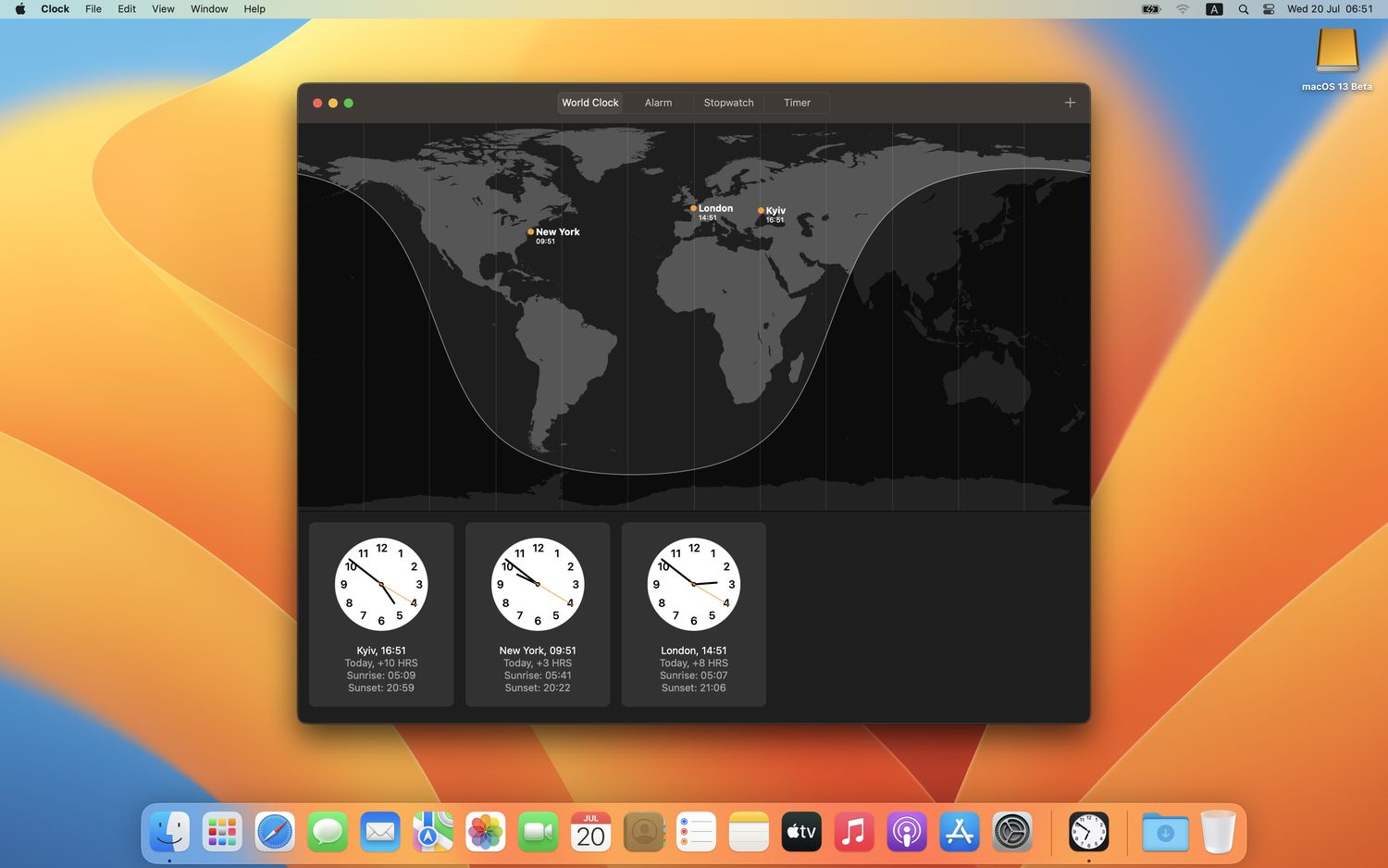Viewport: 1388px width, 868px height.
Task: Zoom the Clock window with green button
Action: click(x=349, y=103)
